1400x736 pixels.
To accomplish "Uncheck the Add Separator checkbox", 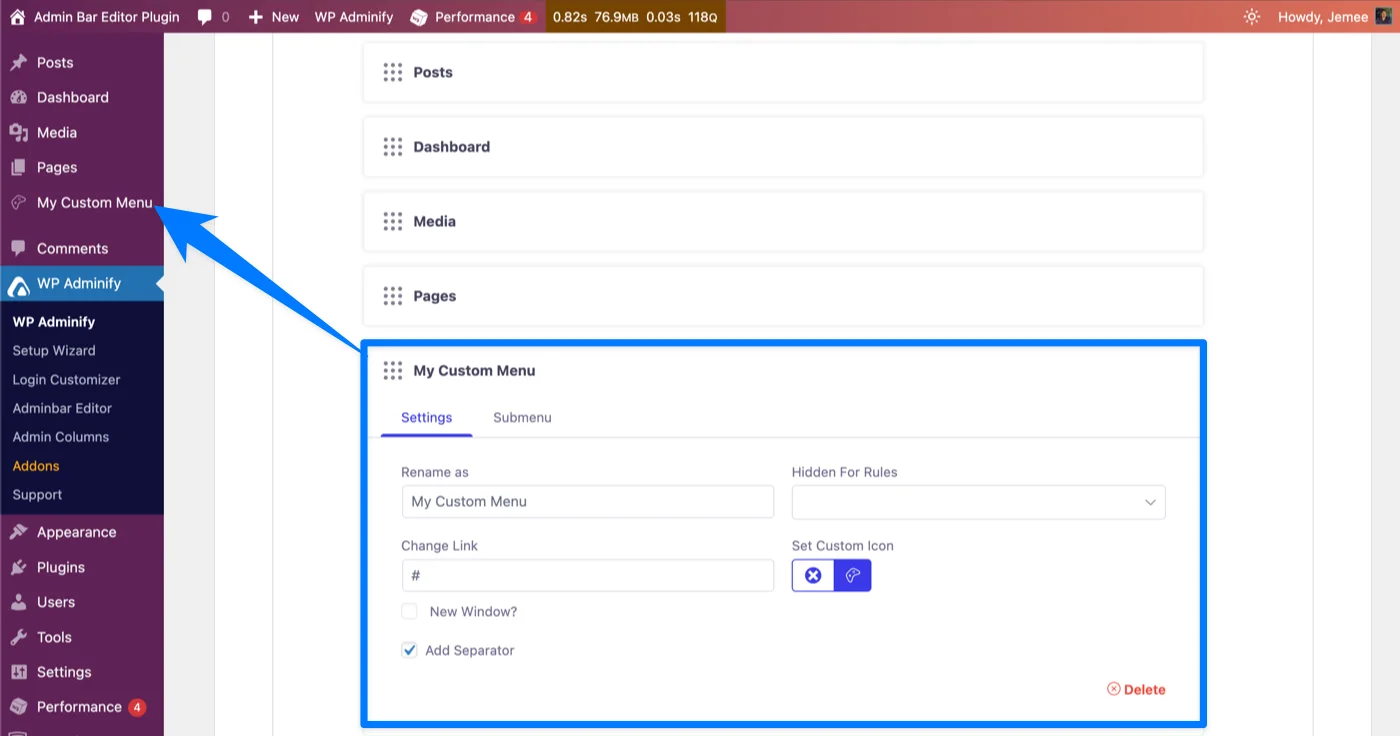I will tap(409, 649).
